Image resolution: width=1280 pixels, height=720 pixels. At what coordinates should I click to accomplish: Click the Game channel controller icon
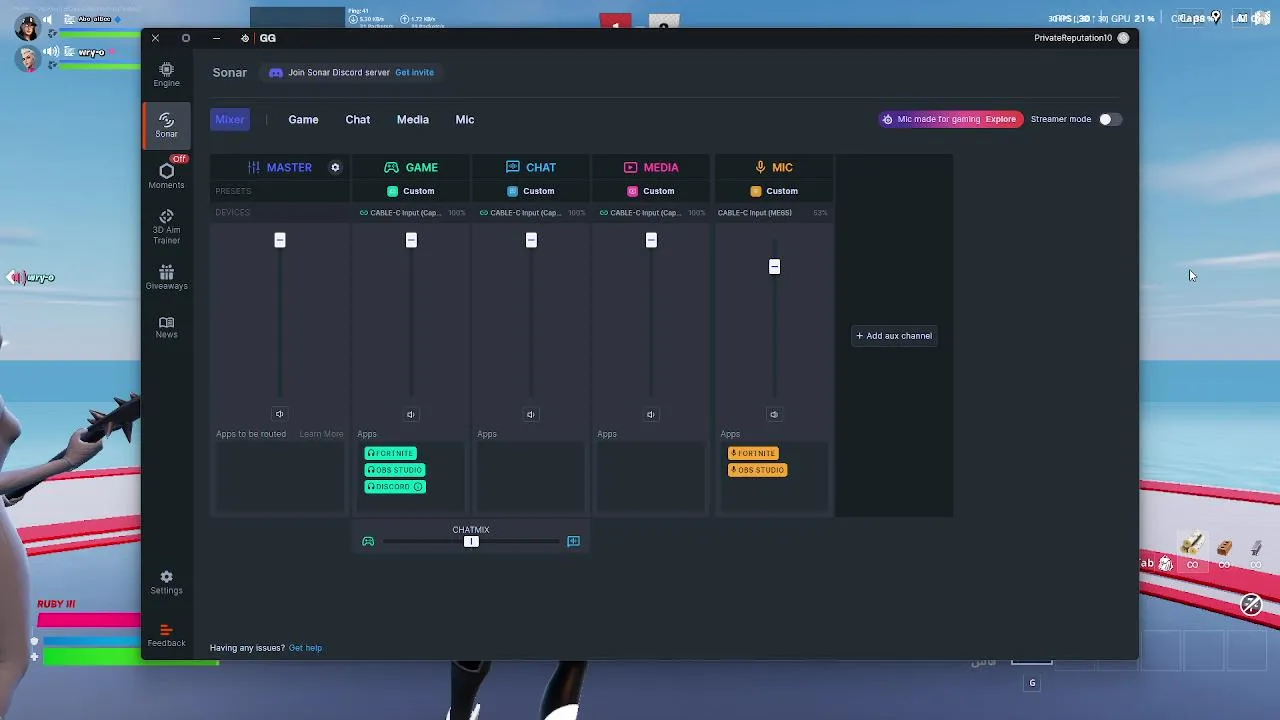click(391, 167)
